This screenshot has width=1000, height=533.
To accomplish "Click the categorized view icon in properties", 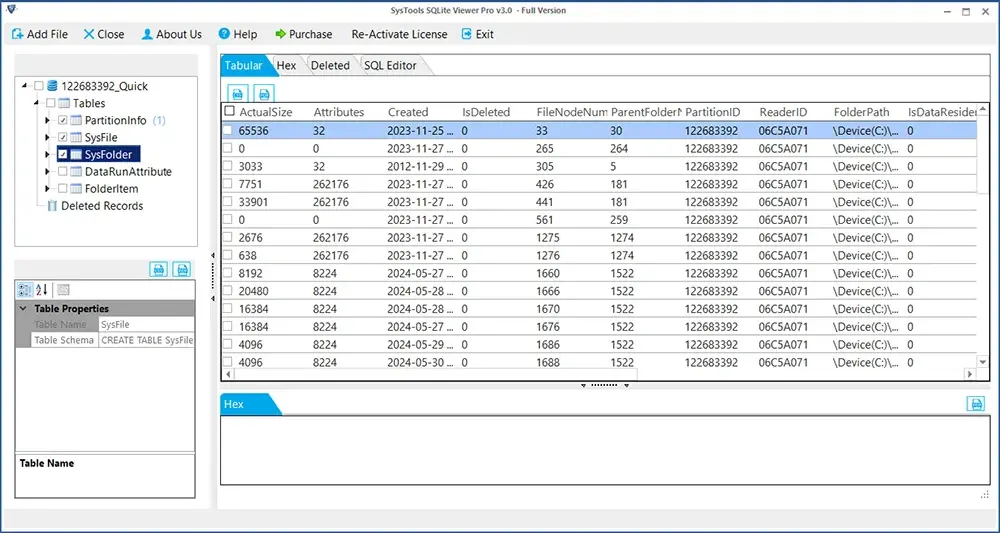I will click(25, 290).
